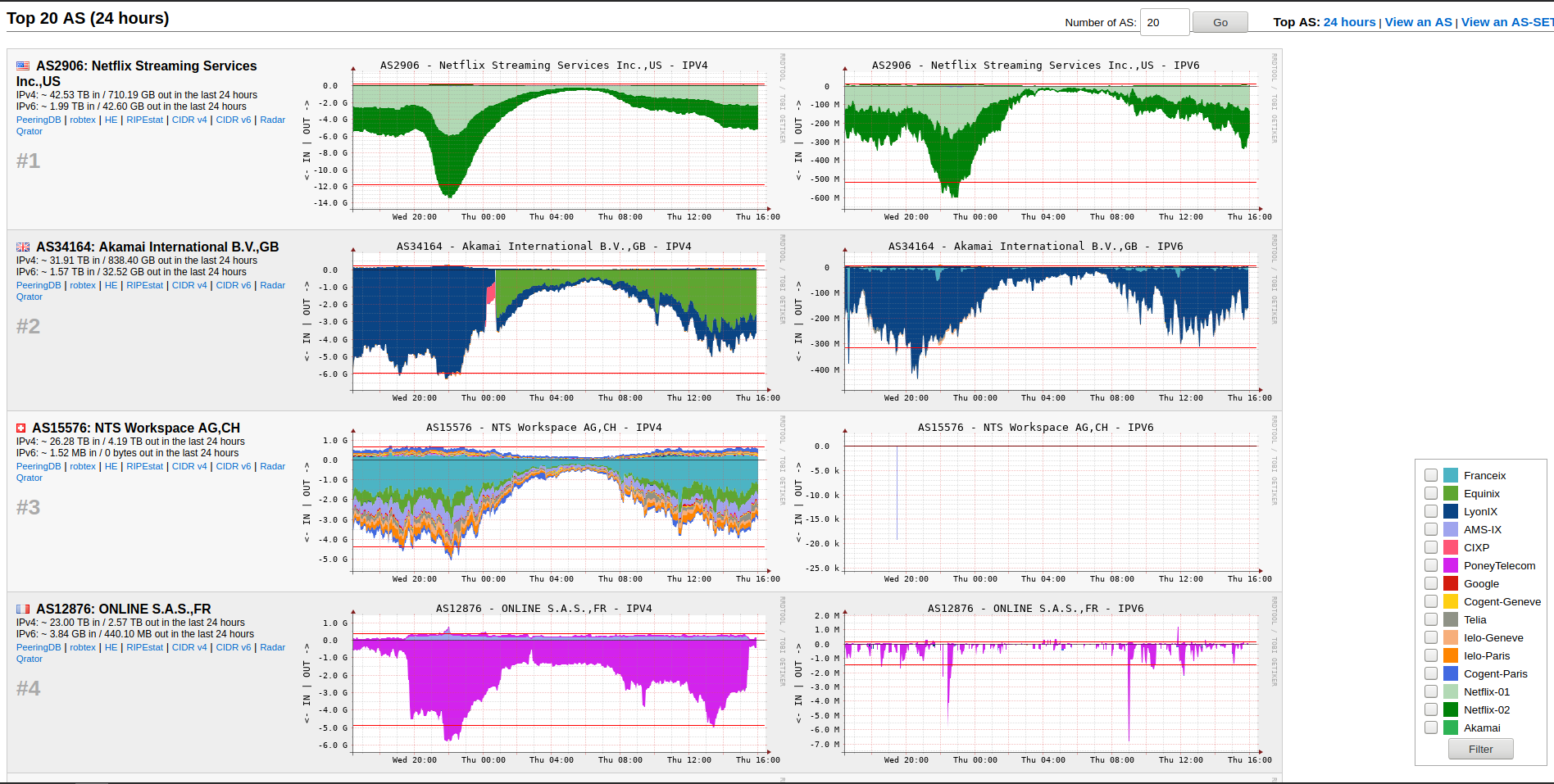Open the 24 hours Top AS view
Viewport: 1554px width, 784px height.
coord(1349,22)
